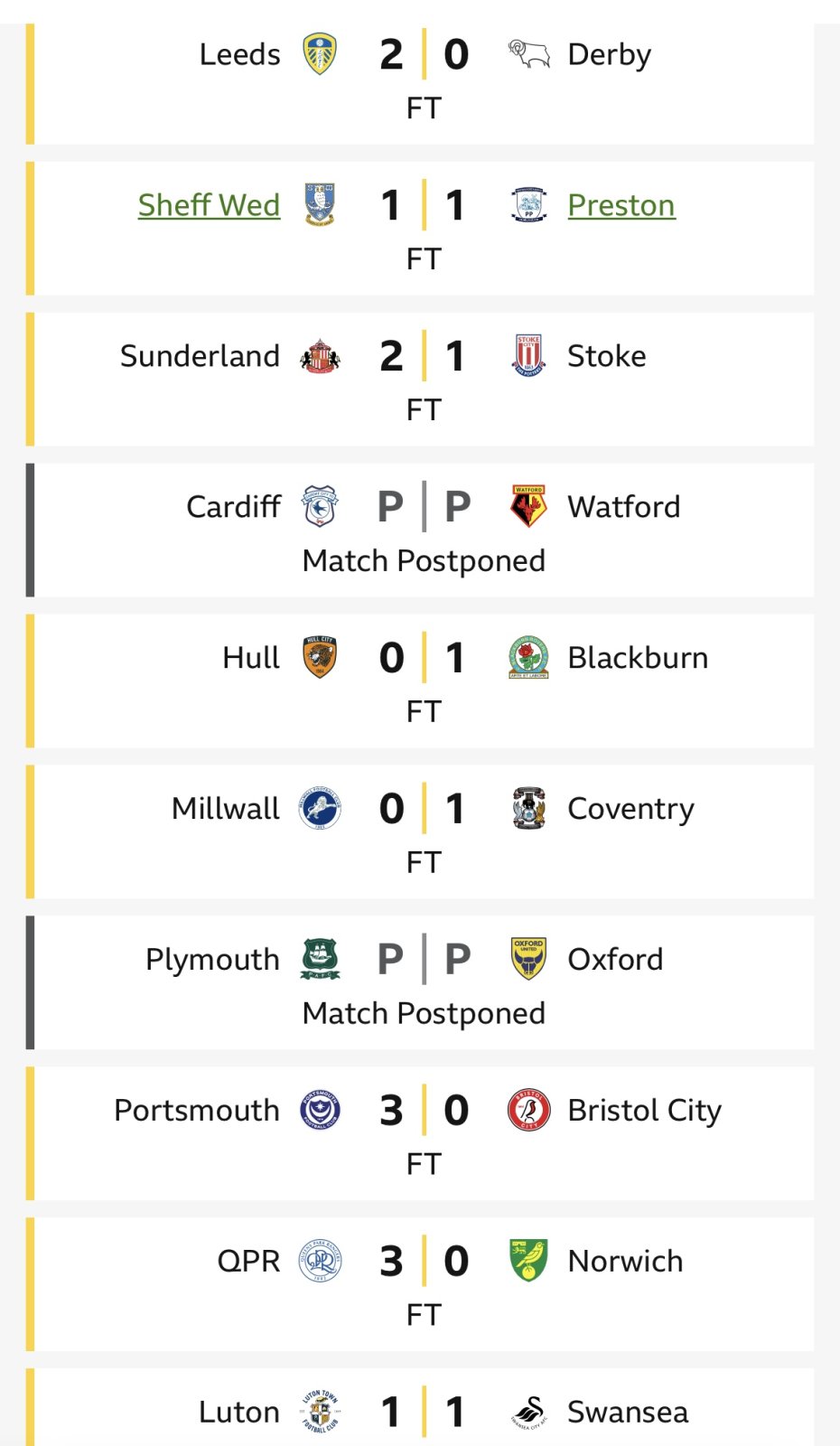
Task: Select the Blackburn Rovers rose crest
Action: tap(528, 658)
